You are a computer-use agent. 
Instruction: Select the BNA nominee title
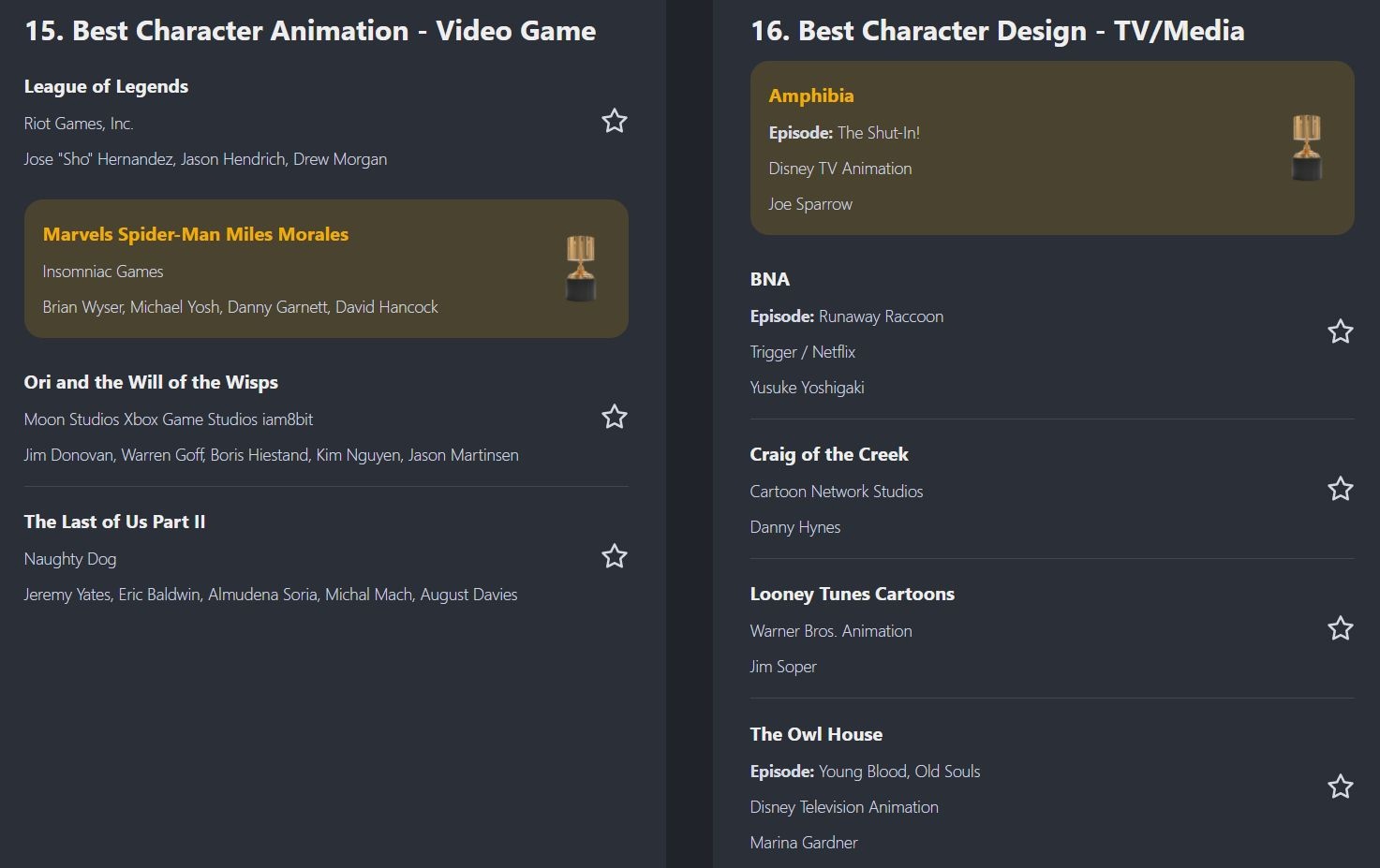click(769, 279)
